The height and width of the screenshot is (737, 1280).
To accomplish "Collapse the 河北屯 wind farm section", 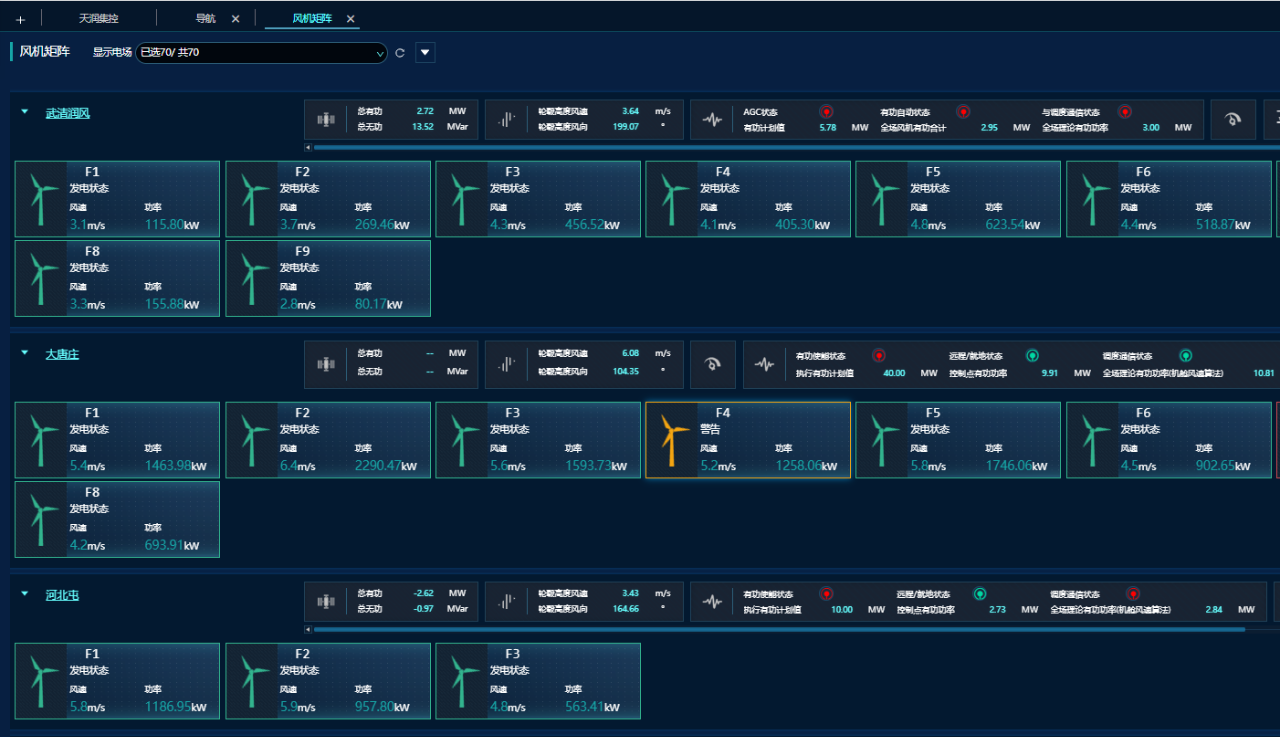I will (25, 594).
